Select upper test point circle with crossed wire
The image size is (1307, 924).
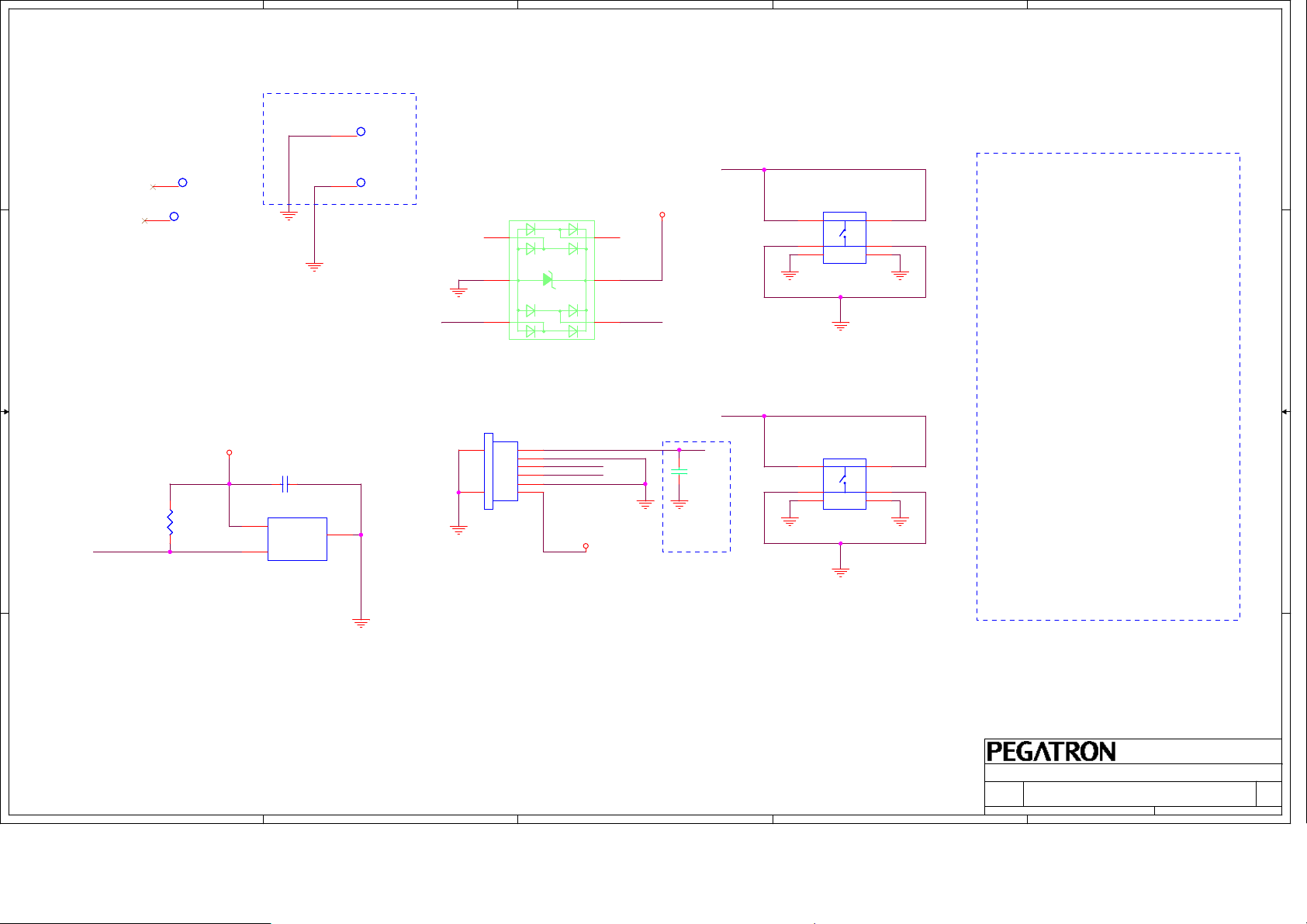[x=182, y=183]
